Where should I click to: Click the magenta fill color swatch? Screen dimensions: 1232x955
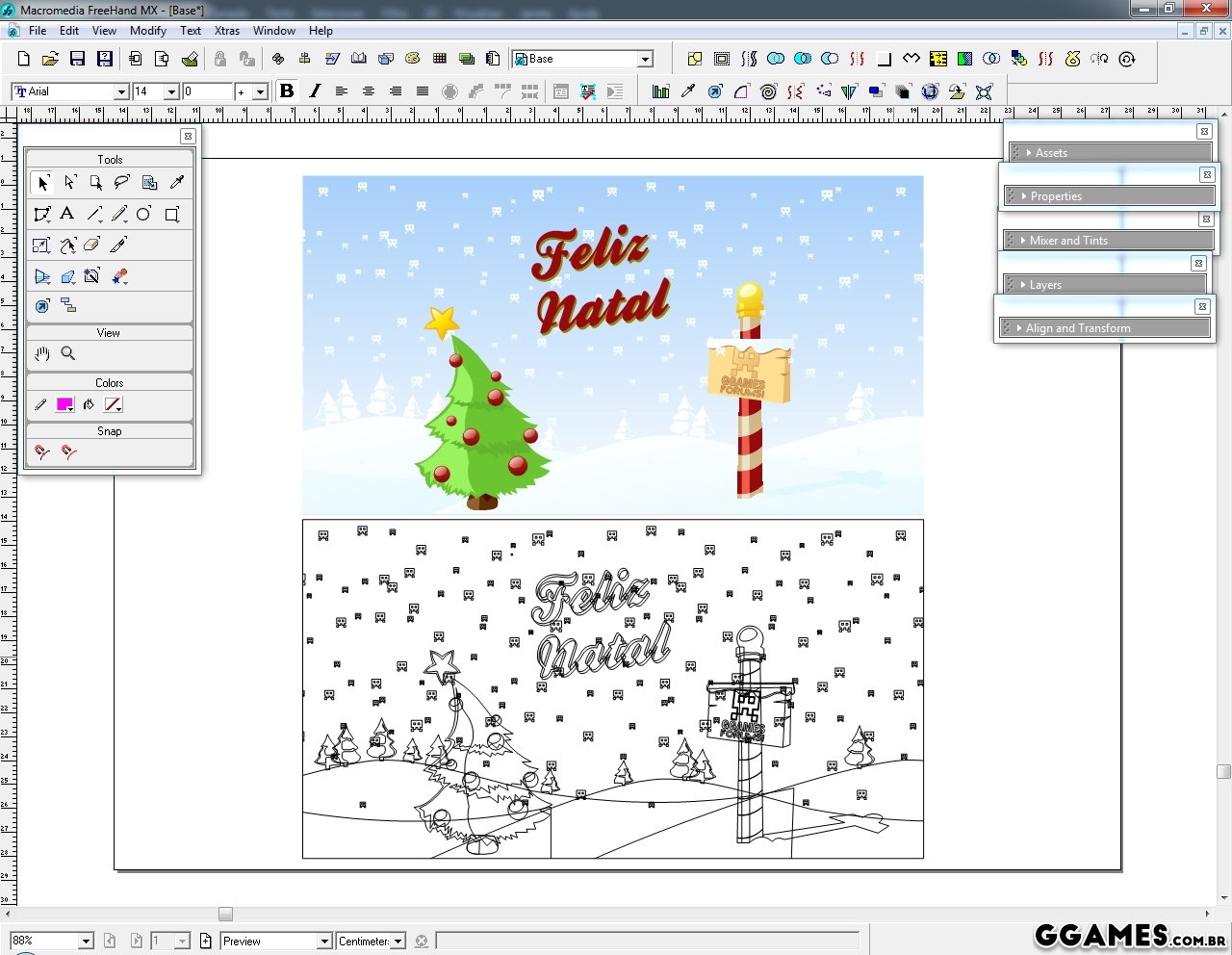click(64, 404)
